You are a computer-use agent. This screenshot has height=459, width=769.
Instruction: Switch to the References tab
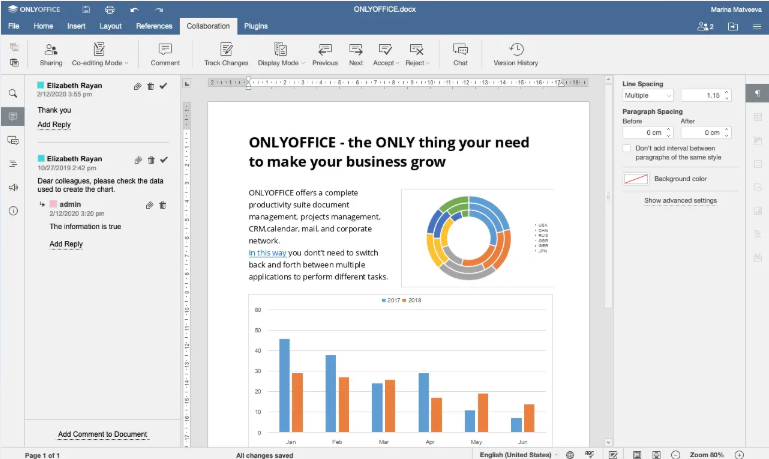[154, 26]
